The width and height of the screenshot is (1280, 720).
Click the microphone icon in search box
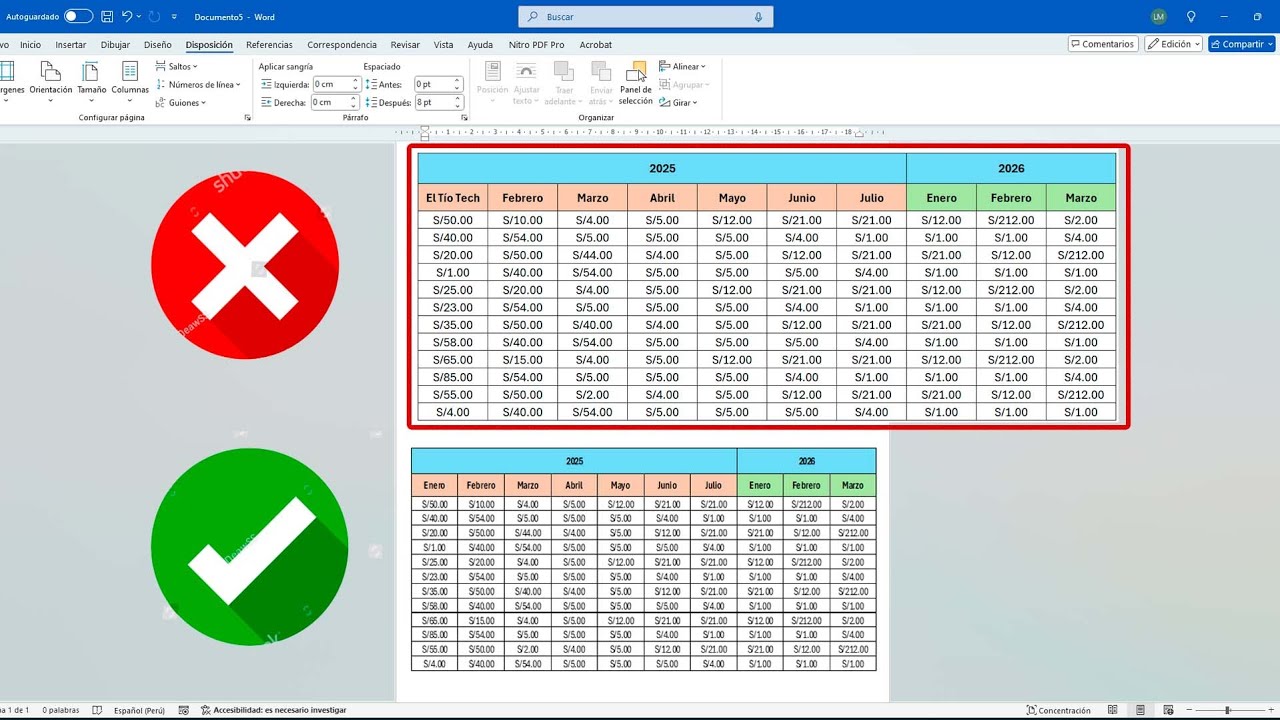pos(758,17)
